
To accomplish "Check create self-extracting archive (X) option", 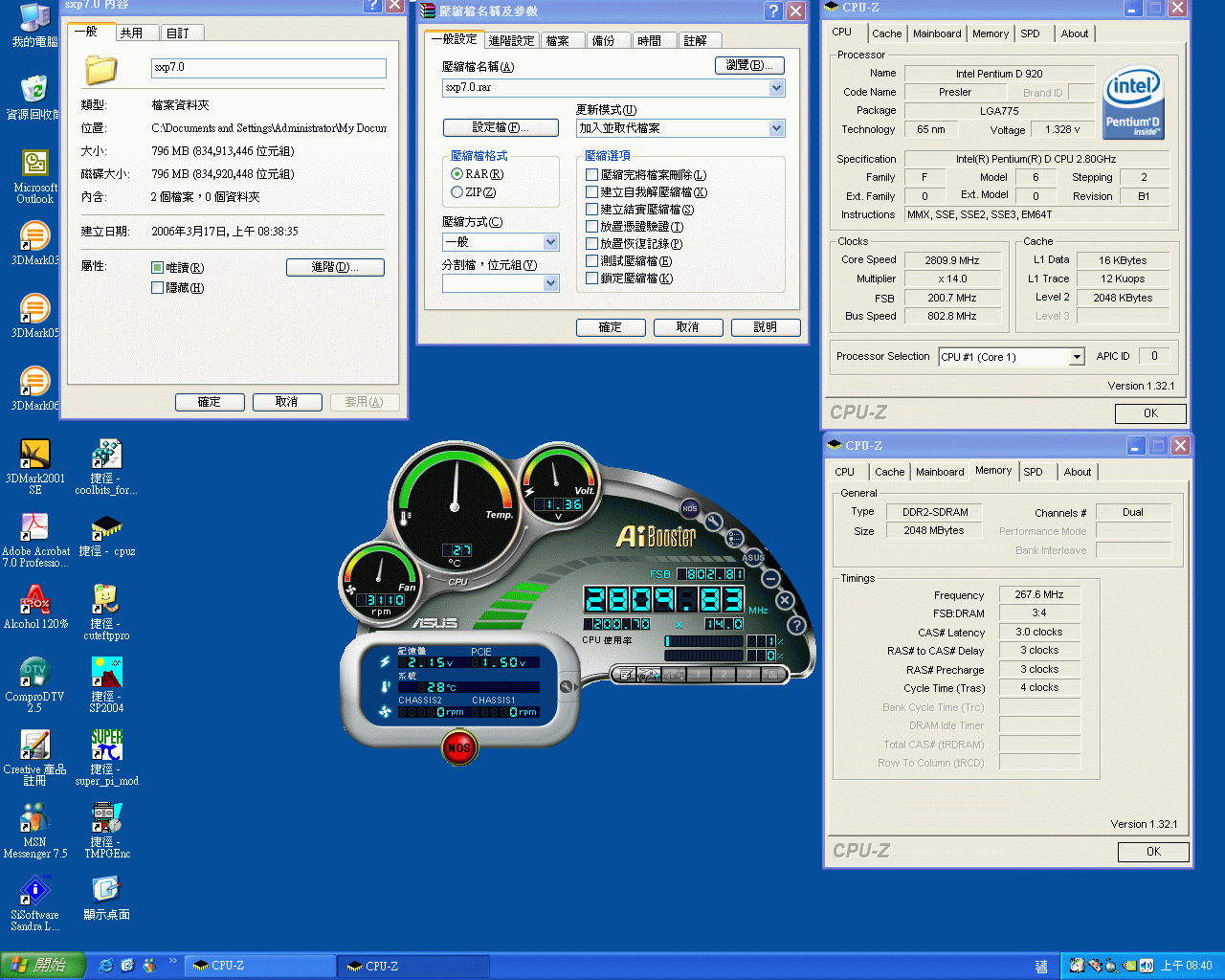I will click(591, 192).
